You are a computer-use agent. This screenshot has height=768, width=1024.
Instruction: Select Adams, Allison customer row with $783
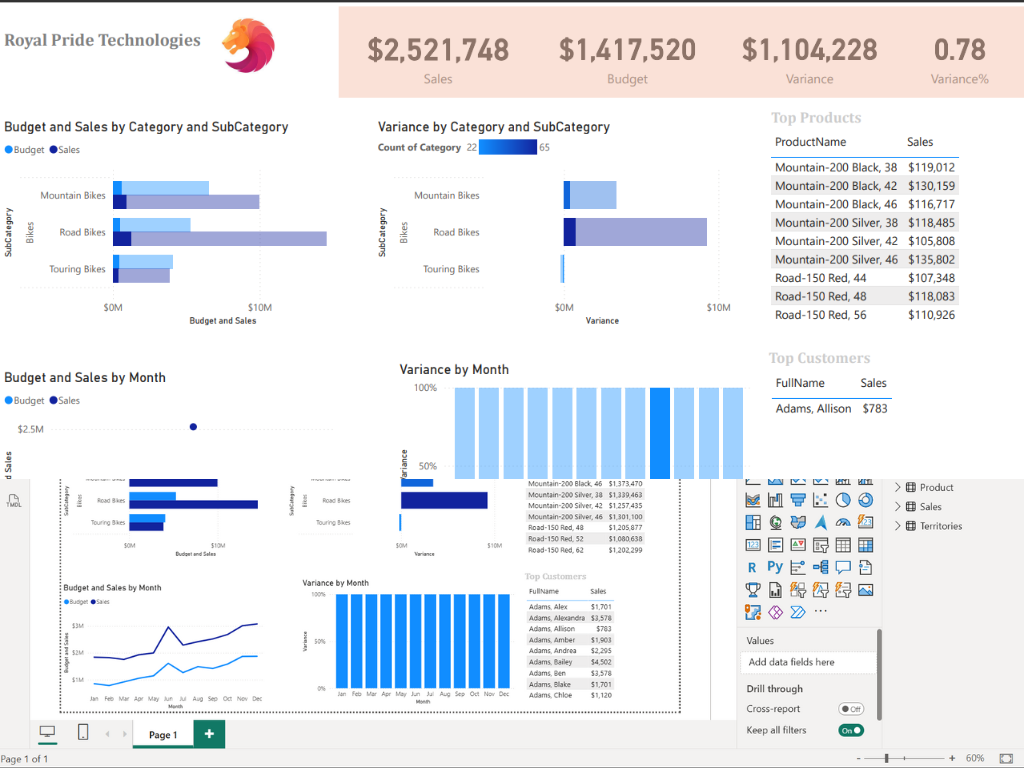tap(831, 409)
